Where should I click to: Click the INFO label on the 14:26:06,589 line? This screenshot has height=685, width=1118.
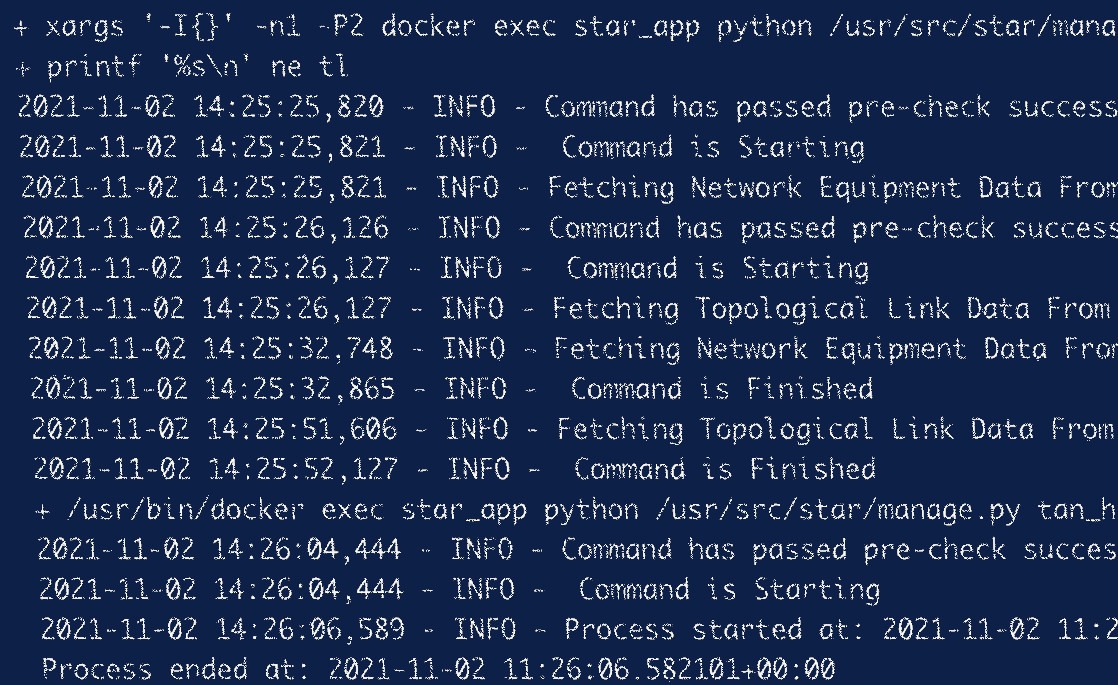(x=485, y=630)
